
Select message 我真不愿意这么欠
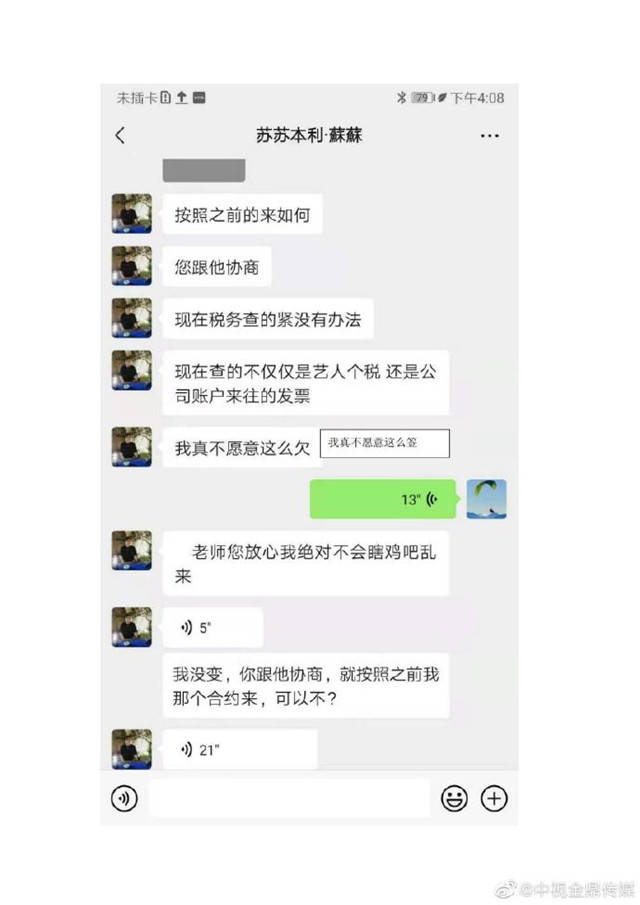(x=242, y=448)
